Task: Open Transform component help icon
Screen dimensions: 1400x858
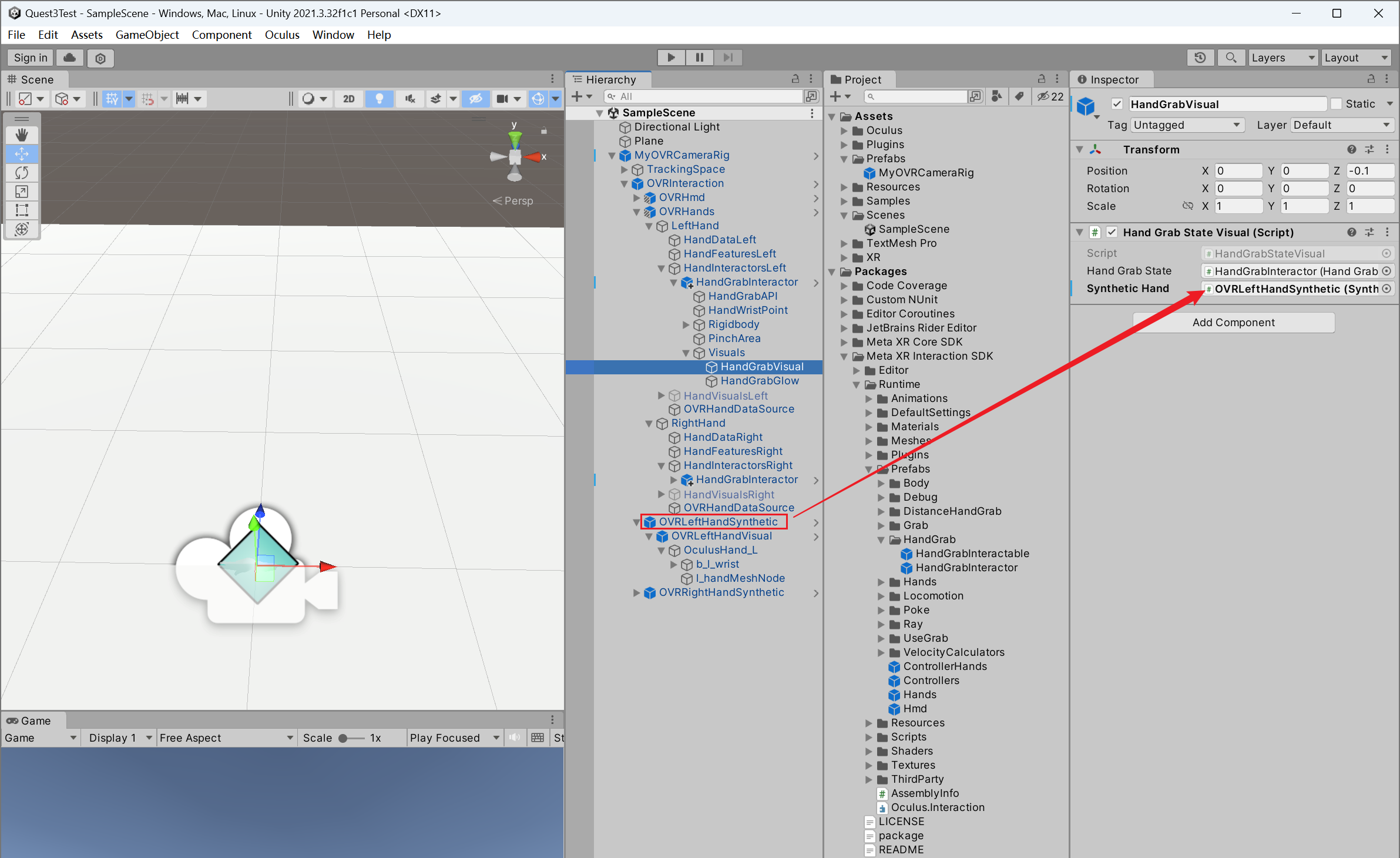Action: 1351,149
